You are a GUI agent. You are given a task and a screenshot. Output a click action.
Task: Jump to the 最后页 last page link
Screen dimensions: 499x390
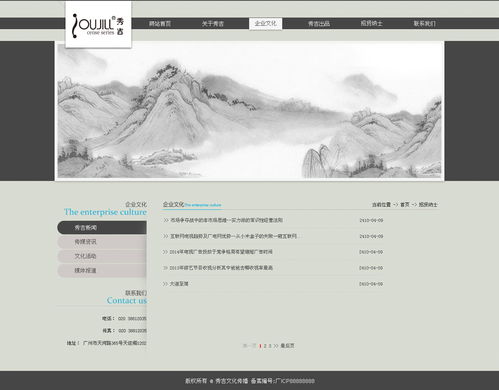point(287,346)
